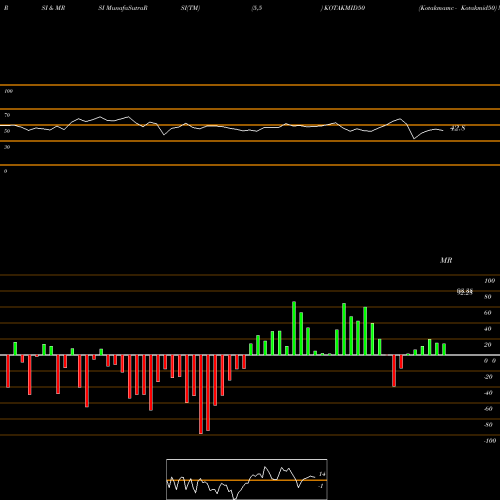Click the 80 label on the MR axis
This screenshot has height=500, width=500.
tap(488, 297)
